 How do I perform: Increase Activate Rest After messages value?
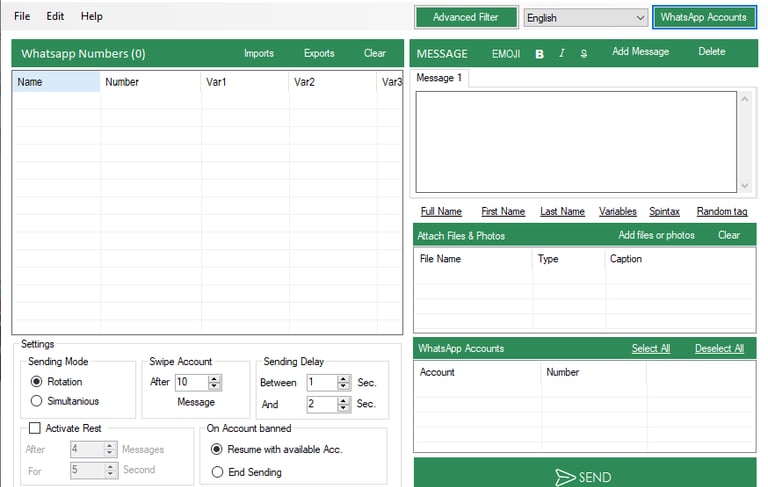110,445
